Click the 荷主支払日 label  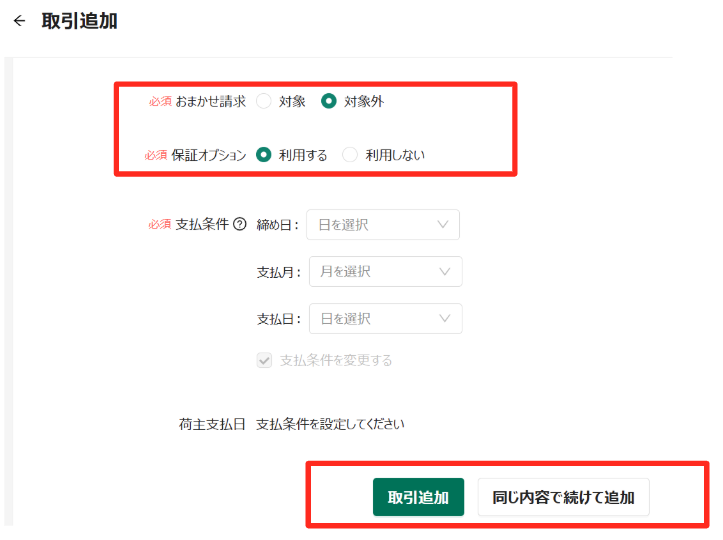212,424
